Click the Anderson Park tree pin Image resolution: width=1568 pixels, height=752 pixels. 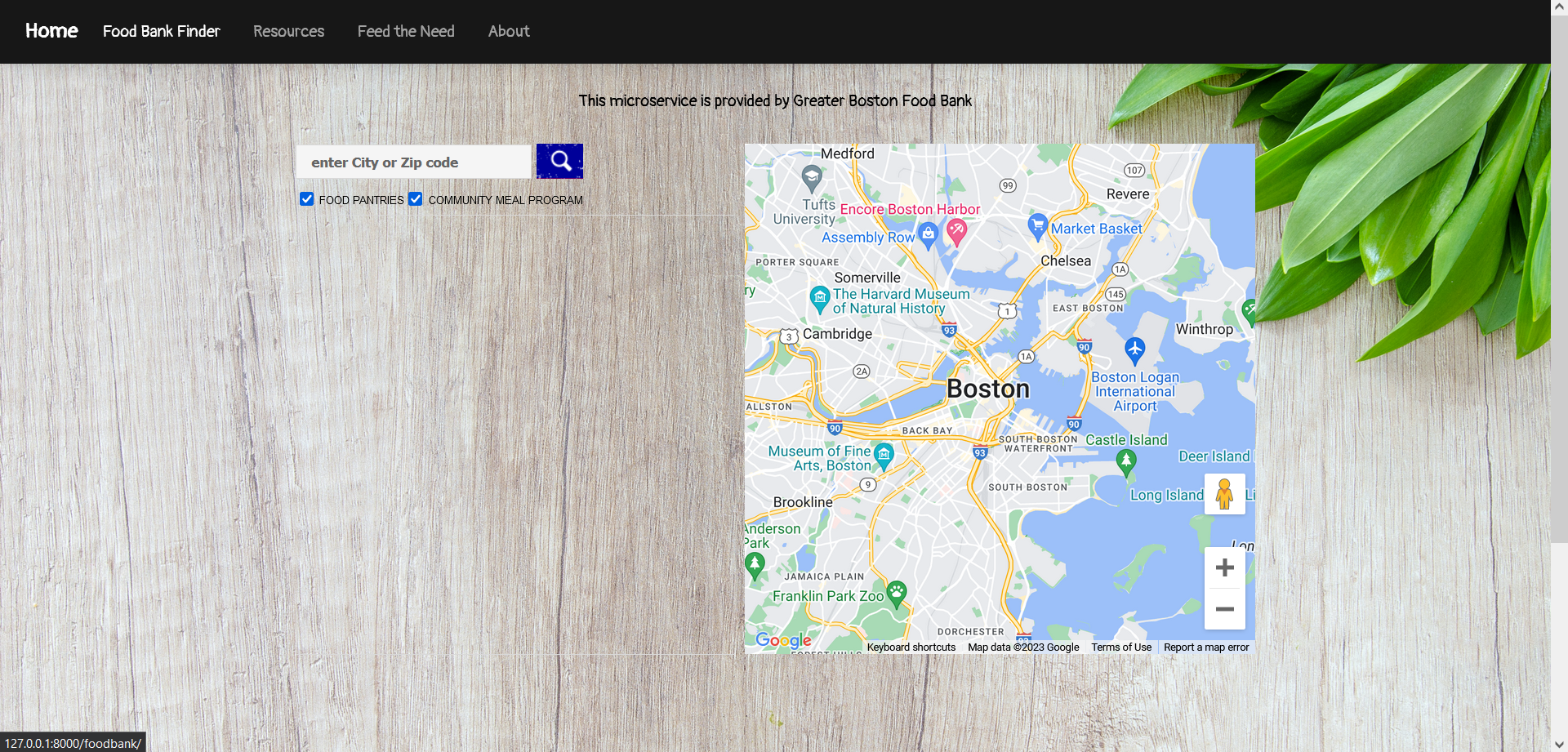coord(755,565)
